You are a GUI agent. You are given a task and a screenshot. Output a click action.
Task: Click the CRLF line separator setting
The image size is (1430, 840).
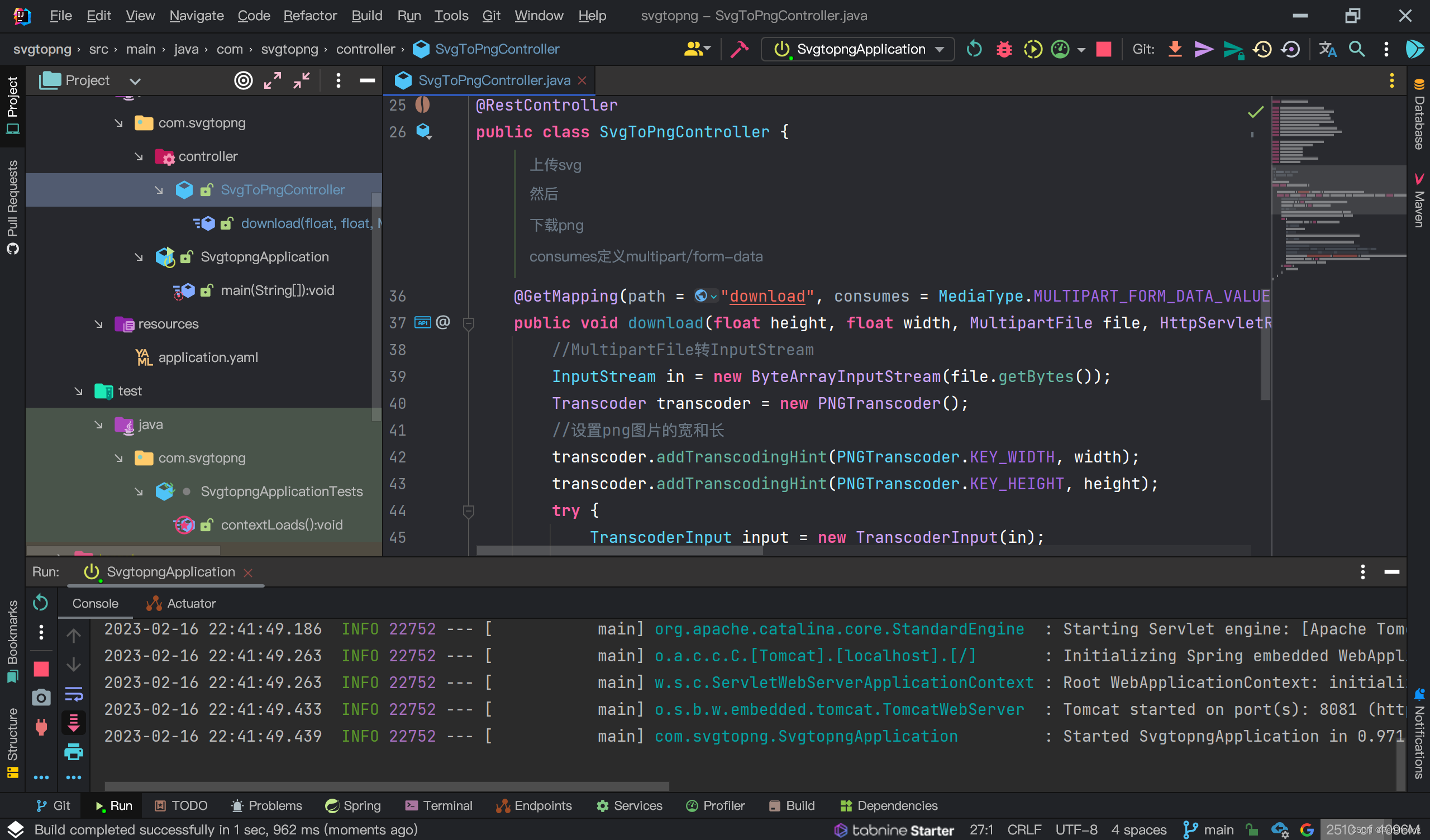point(1024,830)
